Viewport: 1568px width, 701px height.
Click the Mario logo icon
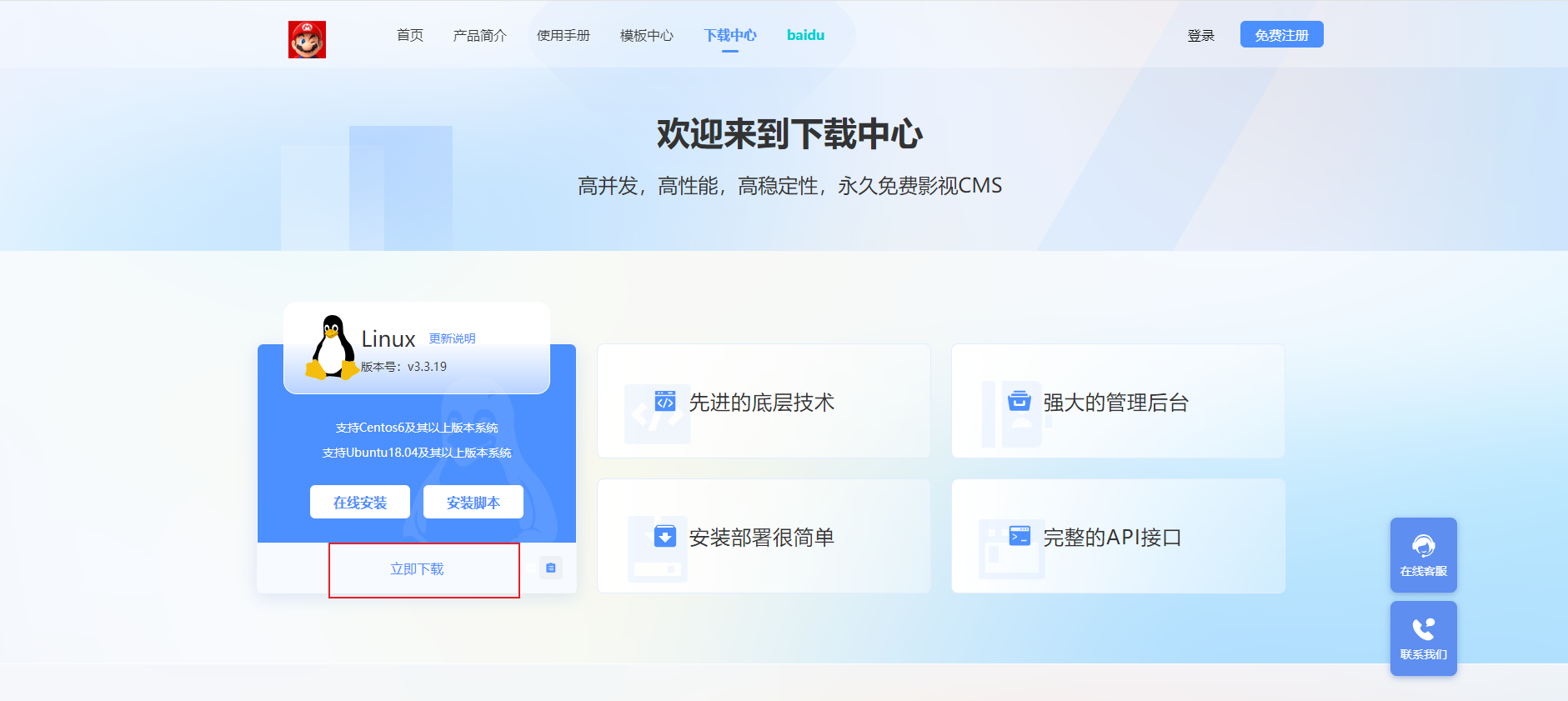pos(307,39)
